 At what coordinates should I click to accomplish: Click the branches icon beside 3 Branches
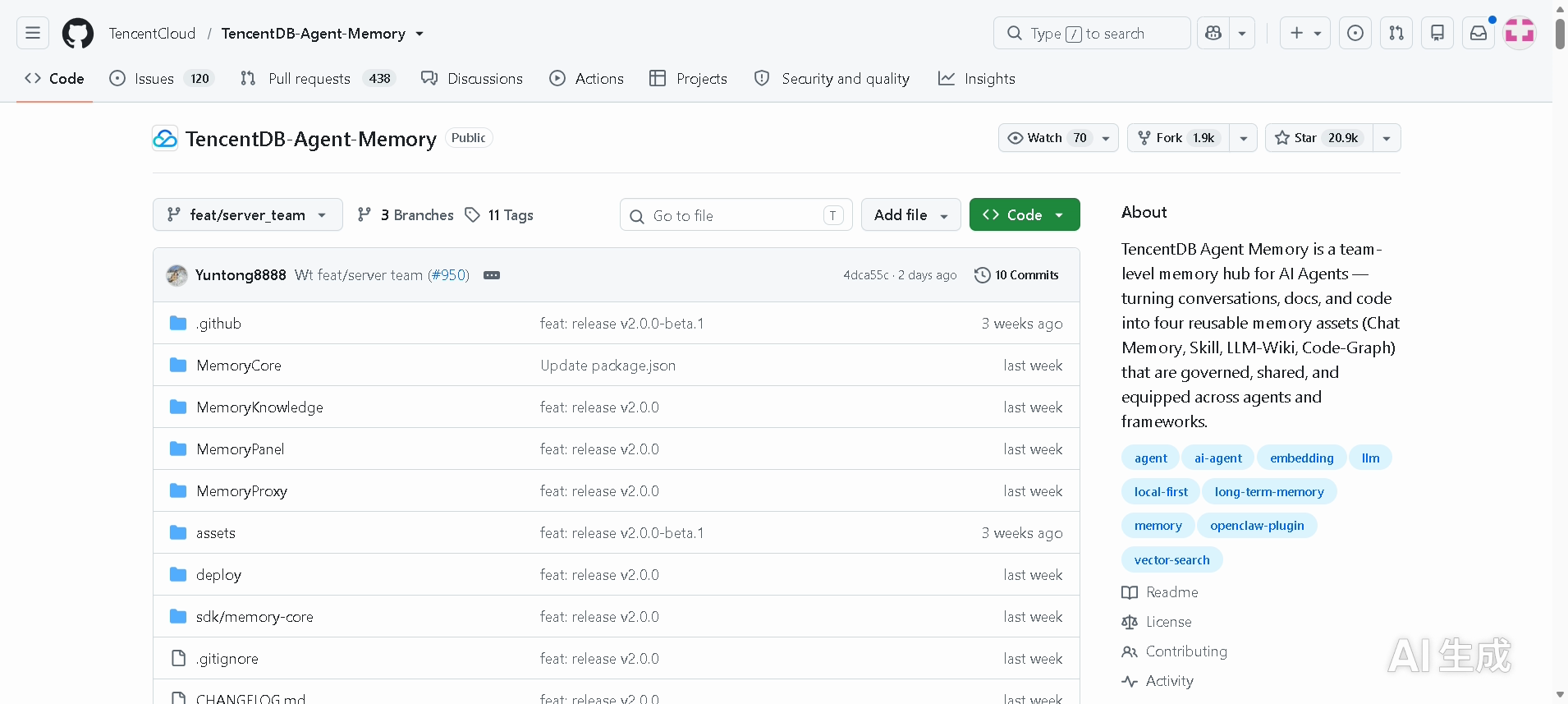364,214
